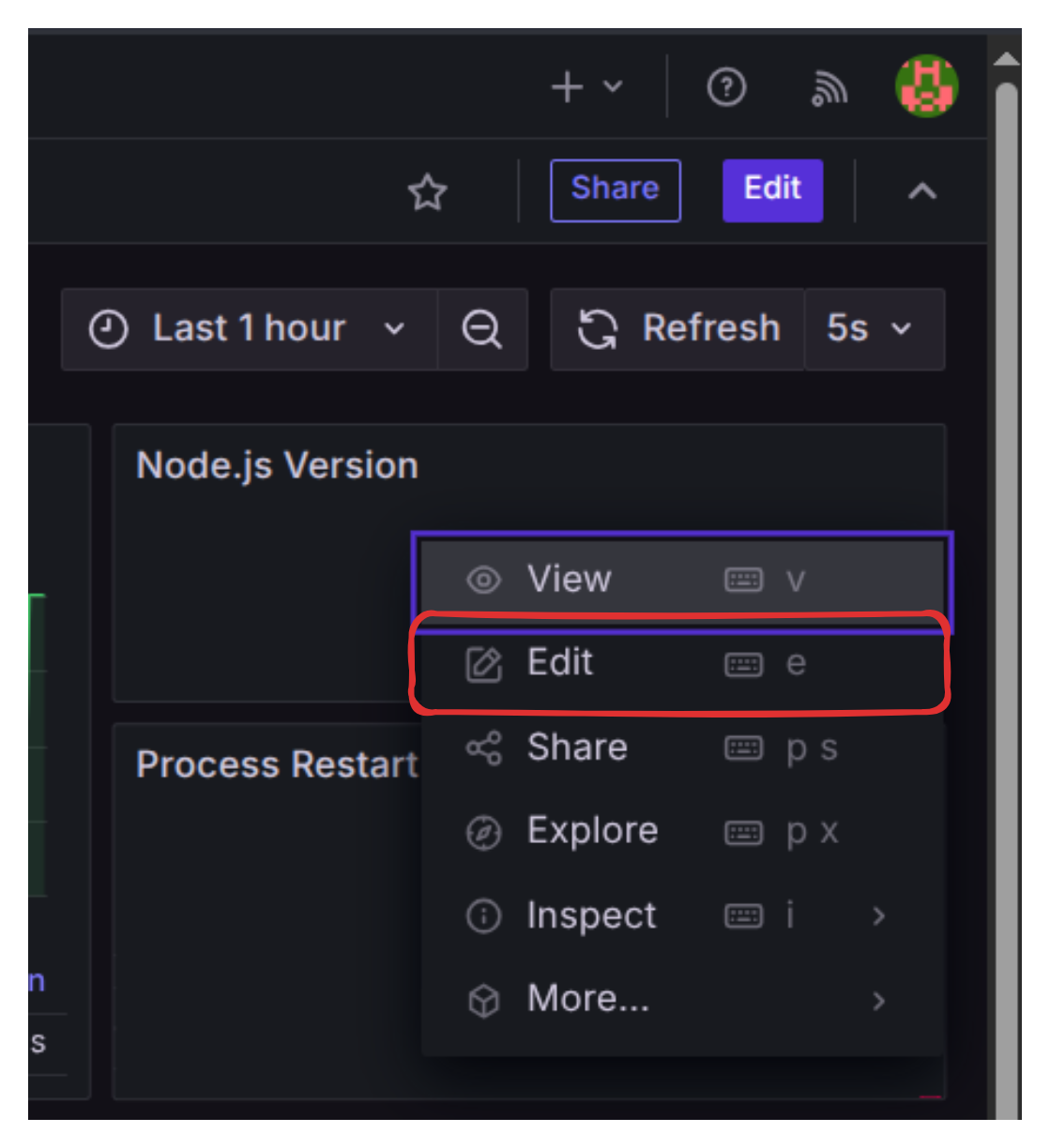This screenshot has width=1050, height=1148.
Task: Expand the create menu next to the plus icon
Action: click(611, 87)
